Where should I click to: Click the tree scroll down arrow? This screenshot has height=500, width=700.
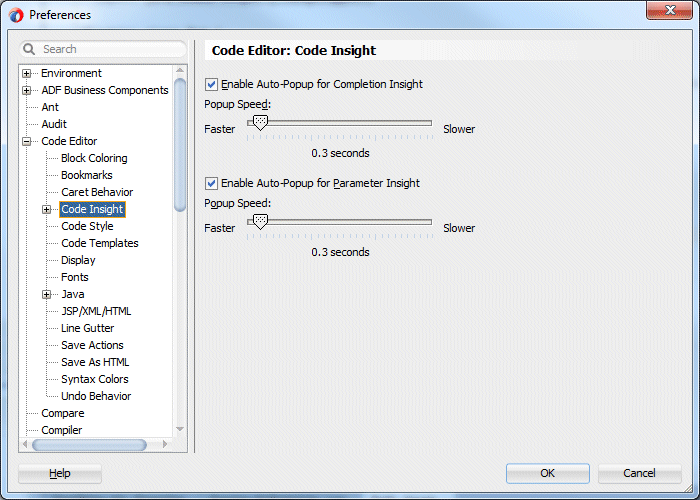180,429
